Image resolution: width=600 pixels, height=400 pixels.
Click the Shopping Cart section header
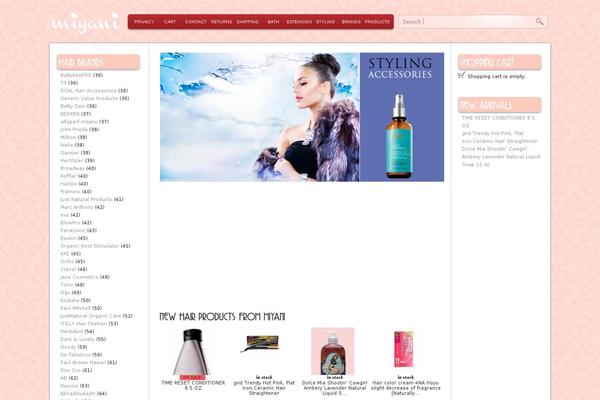500,62
